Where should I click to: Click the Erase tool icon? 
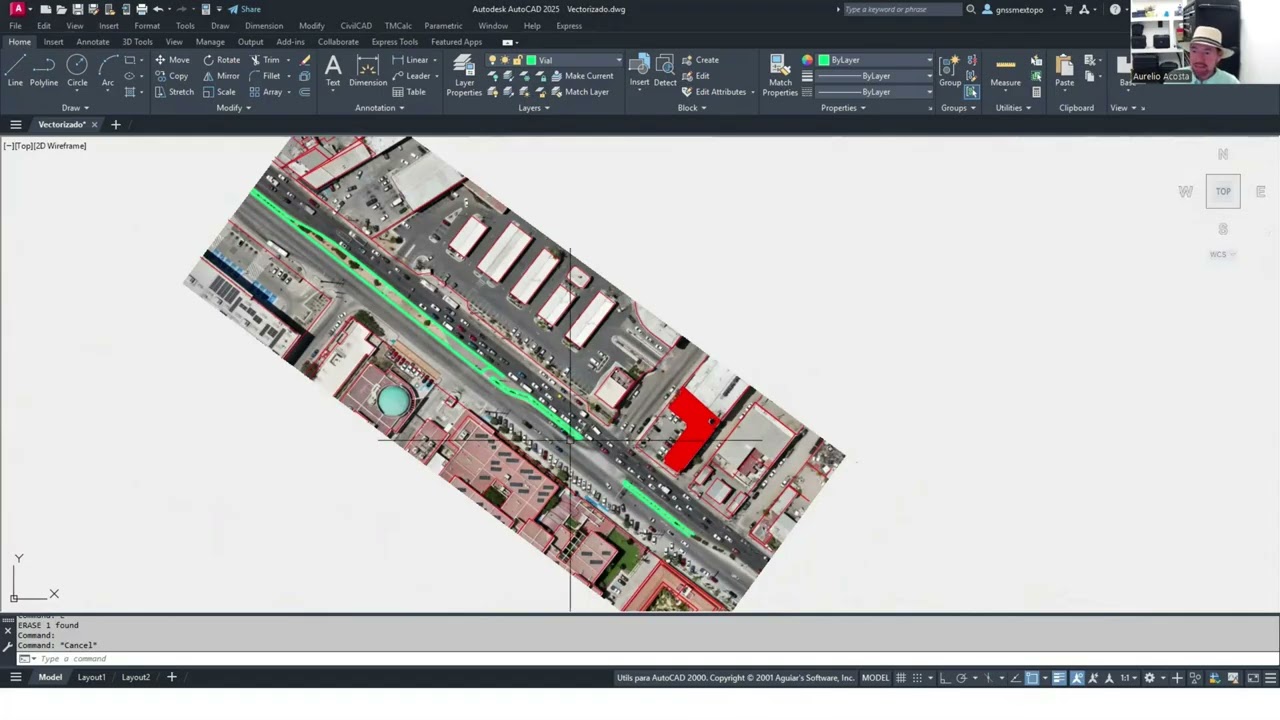click(x=305, y=60)
